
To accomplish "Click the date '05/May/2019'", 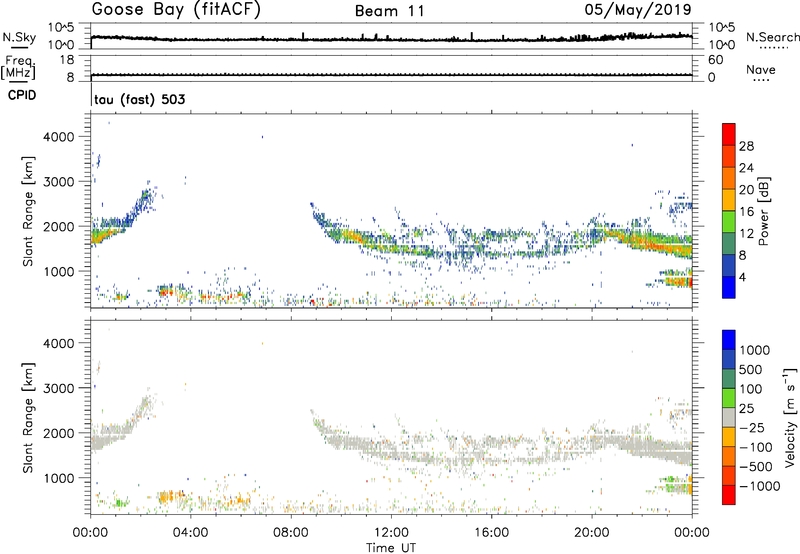I will (x=638, y=10).
